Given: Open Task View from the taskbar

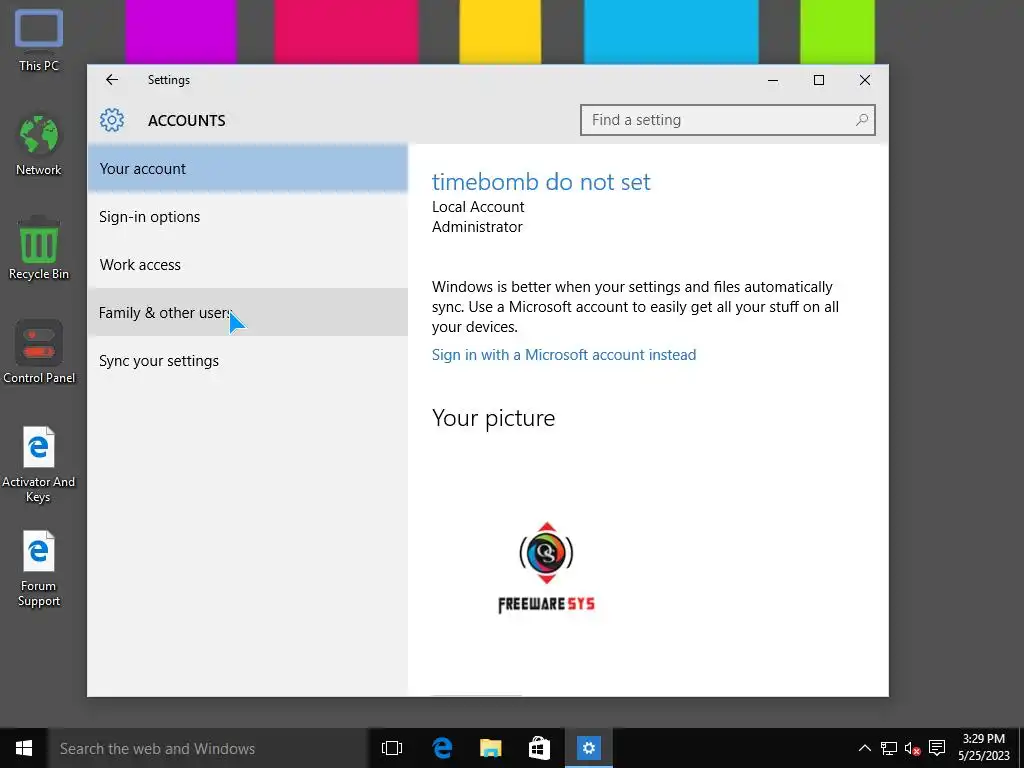Looking at the screenshot, I should 392,748.
